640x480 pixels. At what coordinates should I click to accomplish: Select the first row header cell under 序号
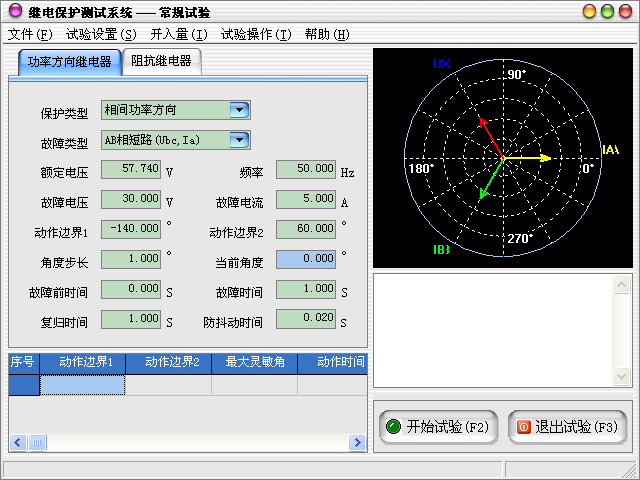(x=24, y=385)
